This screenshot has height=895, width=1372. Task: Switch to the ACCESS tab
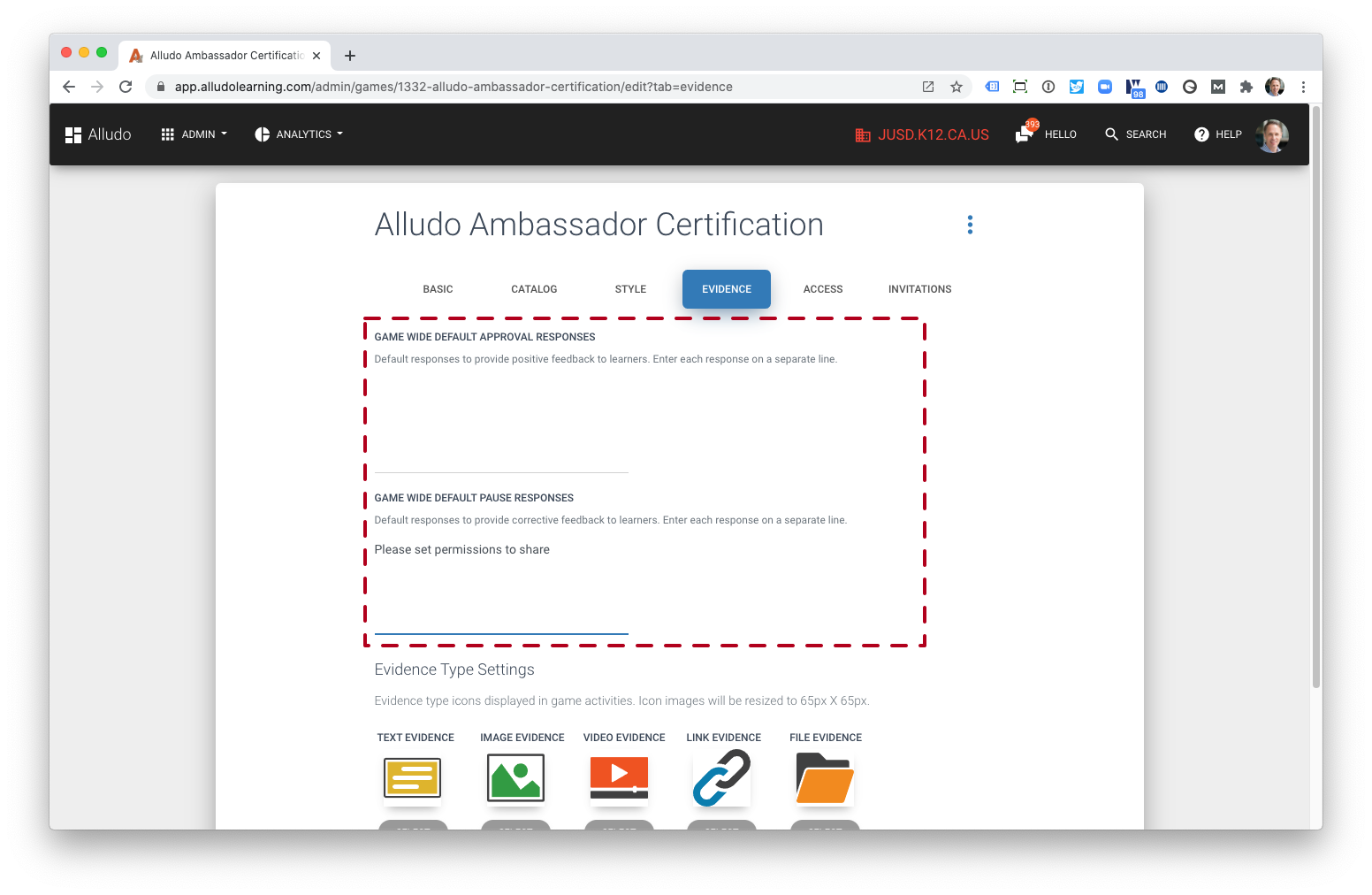[x=823, y=289]
